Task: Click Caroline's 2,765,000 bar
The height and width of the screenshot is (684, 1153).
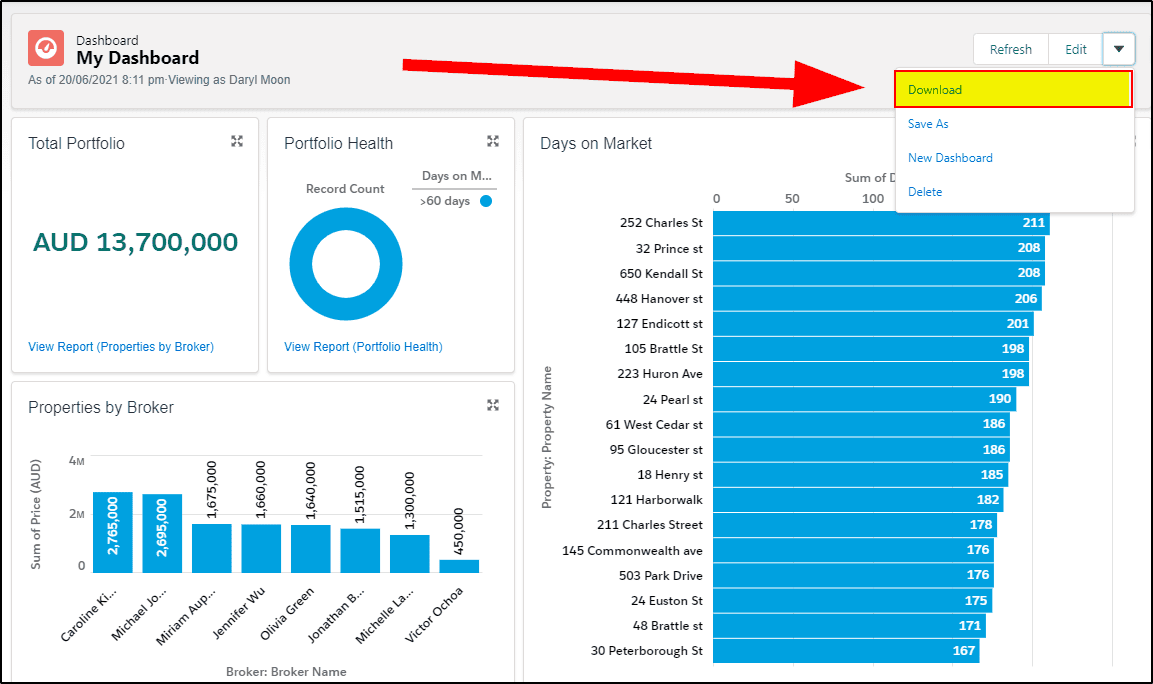Action: pos(113,532)
